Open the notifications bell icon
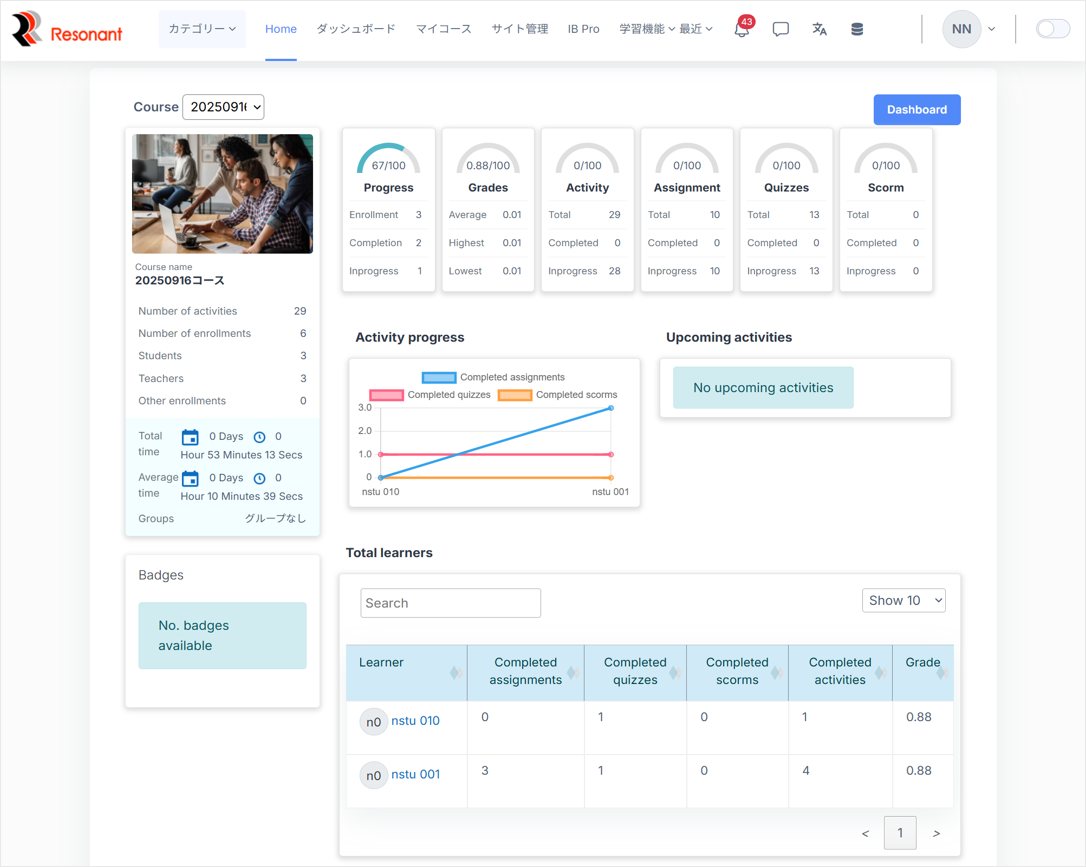Image resolution: width=1086 pixels, height=867 pixels. (741, 30)
